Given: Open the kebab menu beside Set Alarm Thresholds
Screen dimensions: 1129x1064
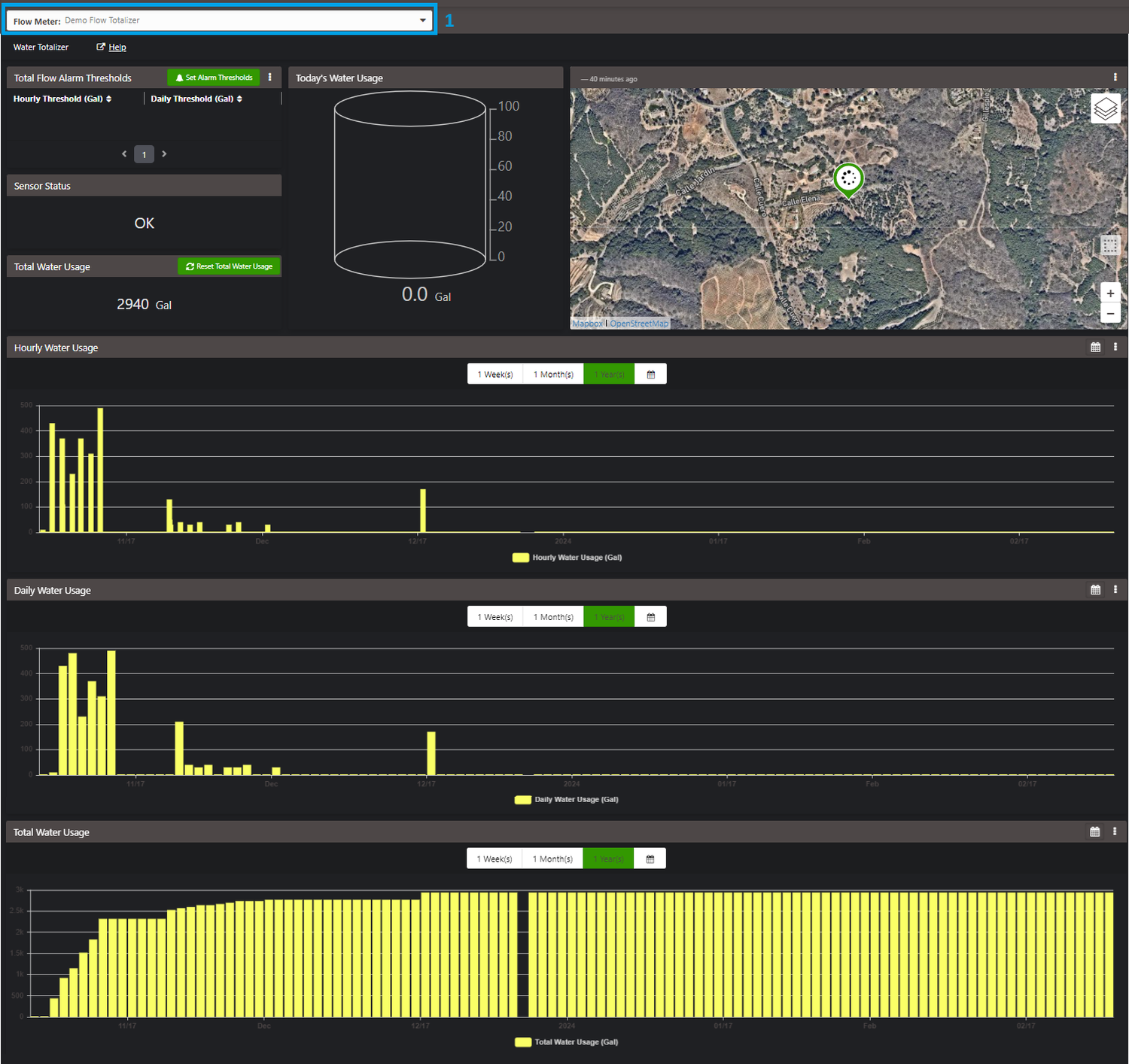Looking at the screenshot, I should tap(270, 77).
